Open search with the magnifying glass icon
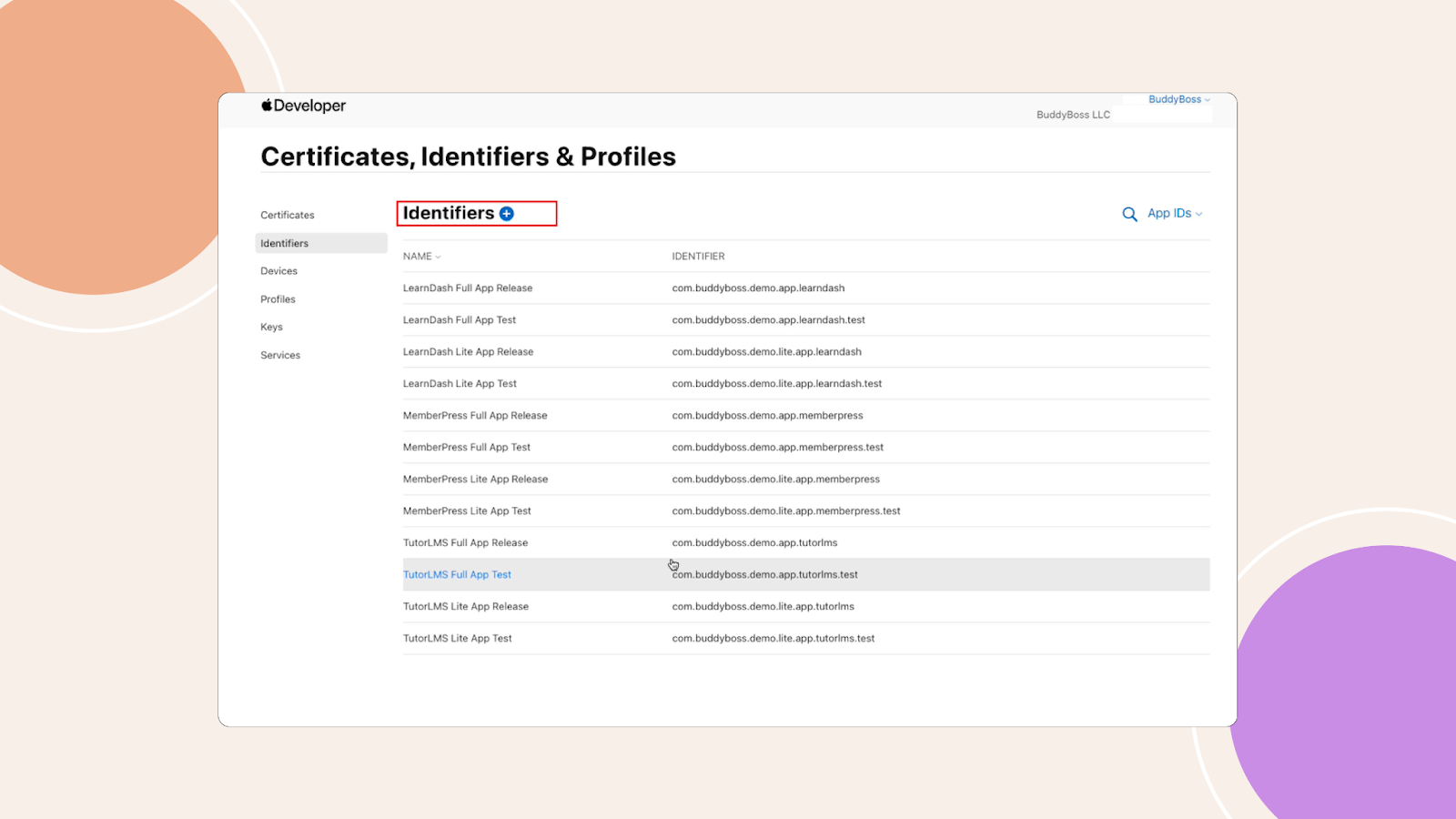The height and width of the screenshot is (819, 1456). (1129, 214)
